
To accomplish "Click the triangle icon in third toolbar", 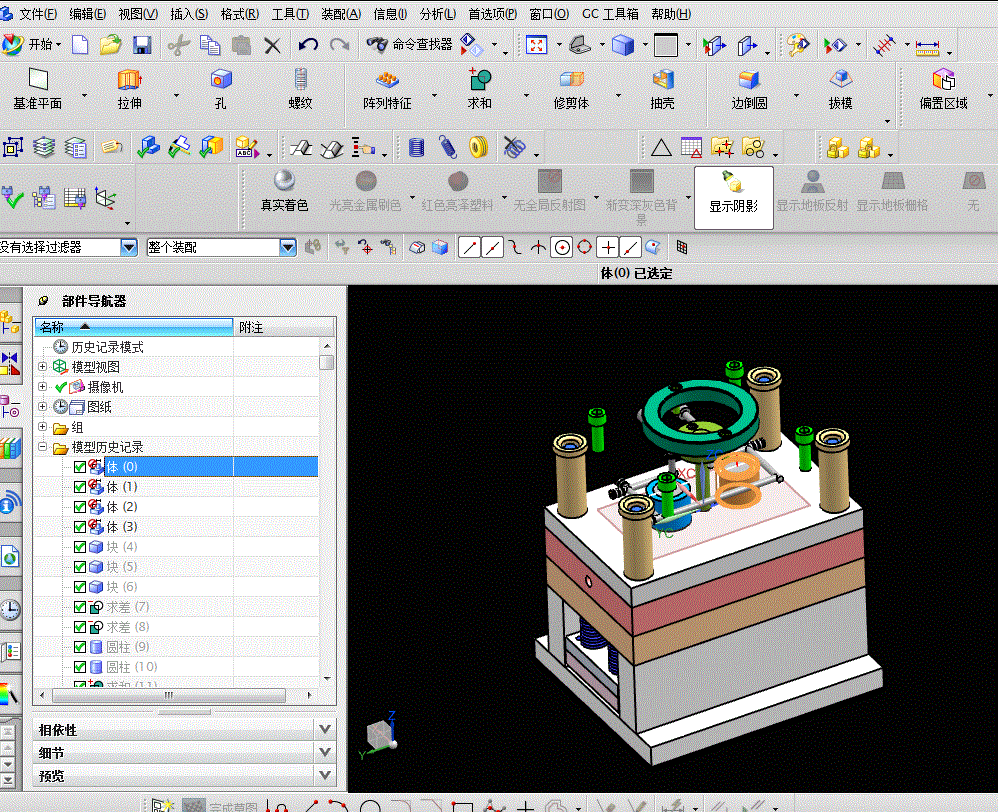I will click(x=661, y=148).
